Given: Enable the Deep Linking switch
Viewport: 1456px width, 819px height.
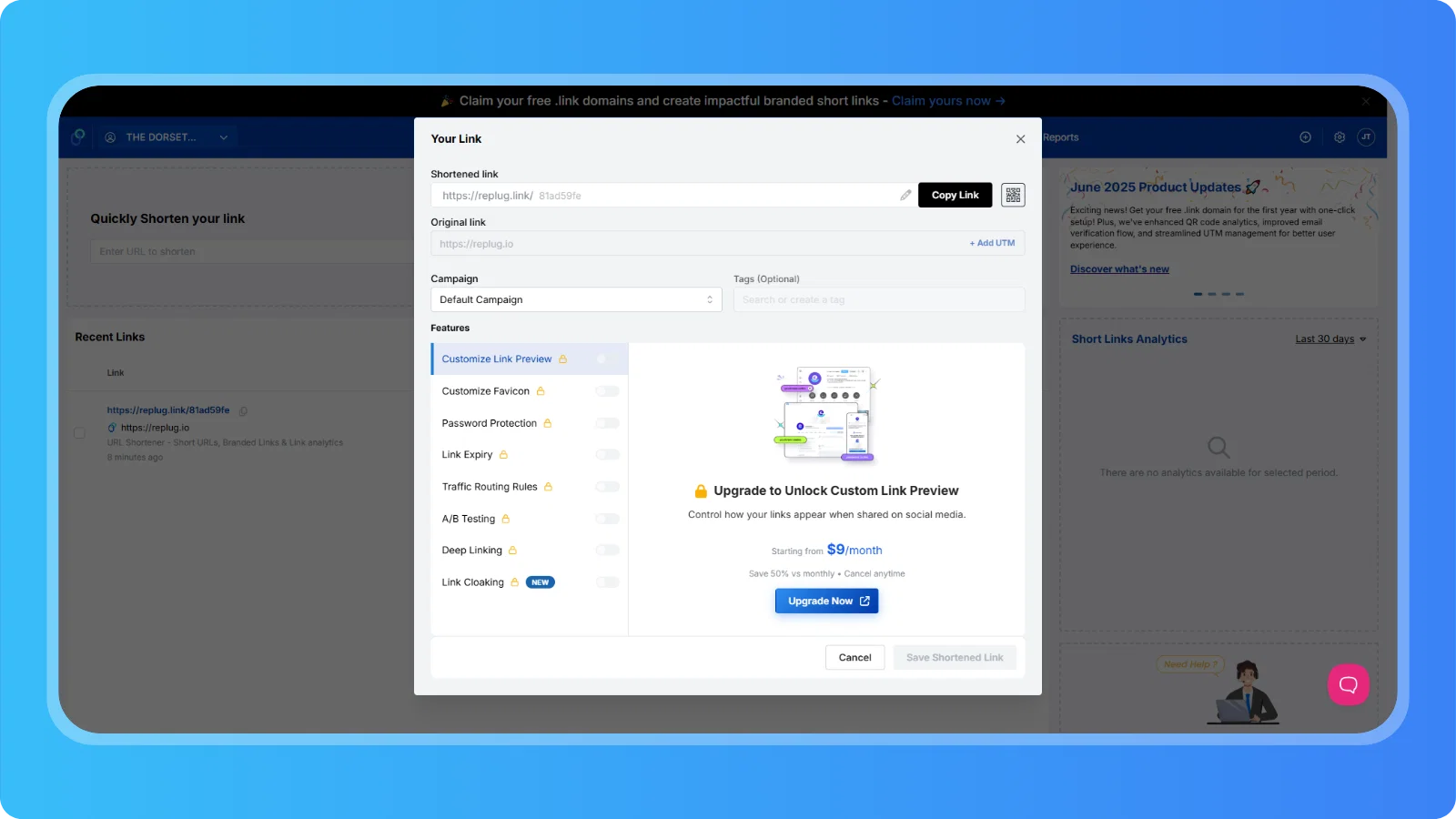Looking at the screenshot, I should 607,551.
